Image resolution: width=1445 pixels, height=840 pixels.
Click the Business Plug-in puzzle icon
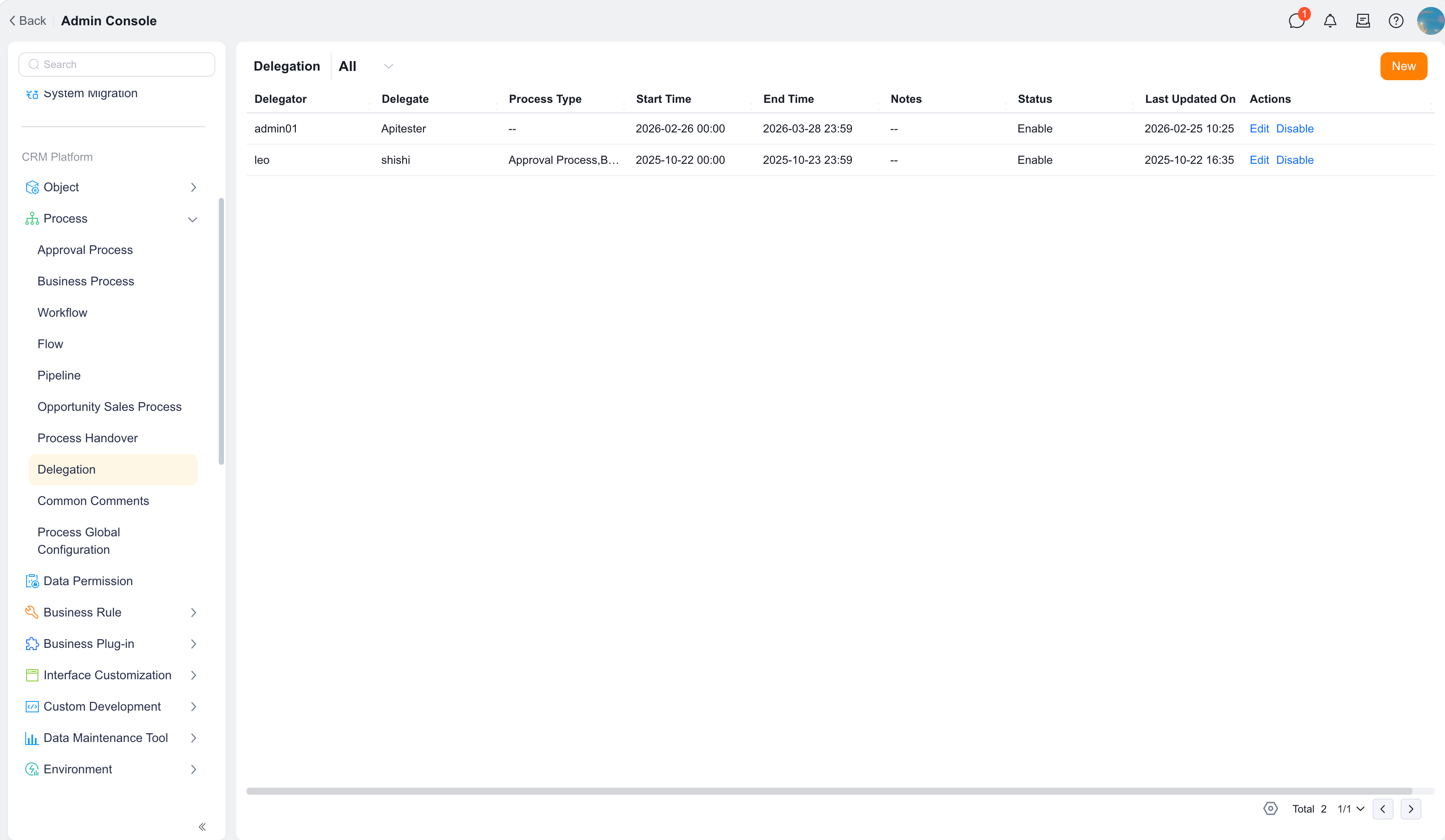pos(32,644)
